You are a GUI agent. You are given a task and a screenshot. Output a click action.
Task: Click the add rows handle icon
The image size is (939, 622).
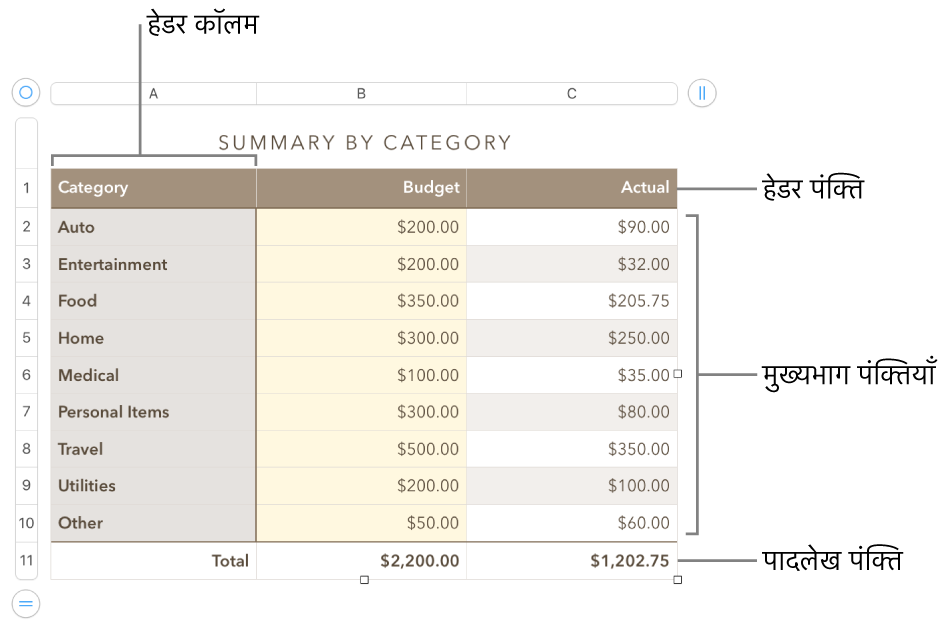pos(26,603)
